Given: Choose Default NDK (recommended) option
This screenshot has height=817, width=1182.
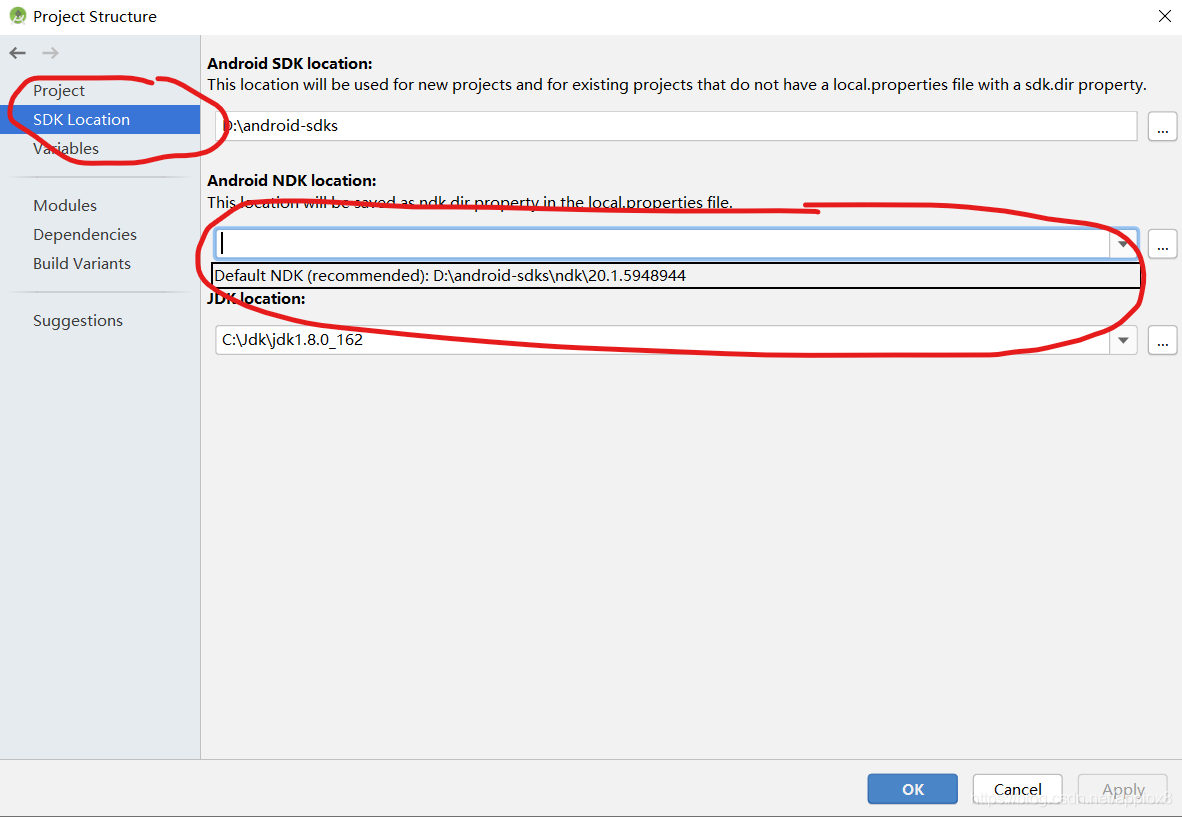Looking at the screenshot, I should (676, 275).
